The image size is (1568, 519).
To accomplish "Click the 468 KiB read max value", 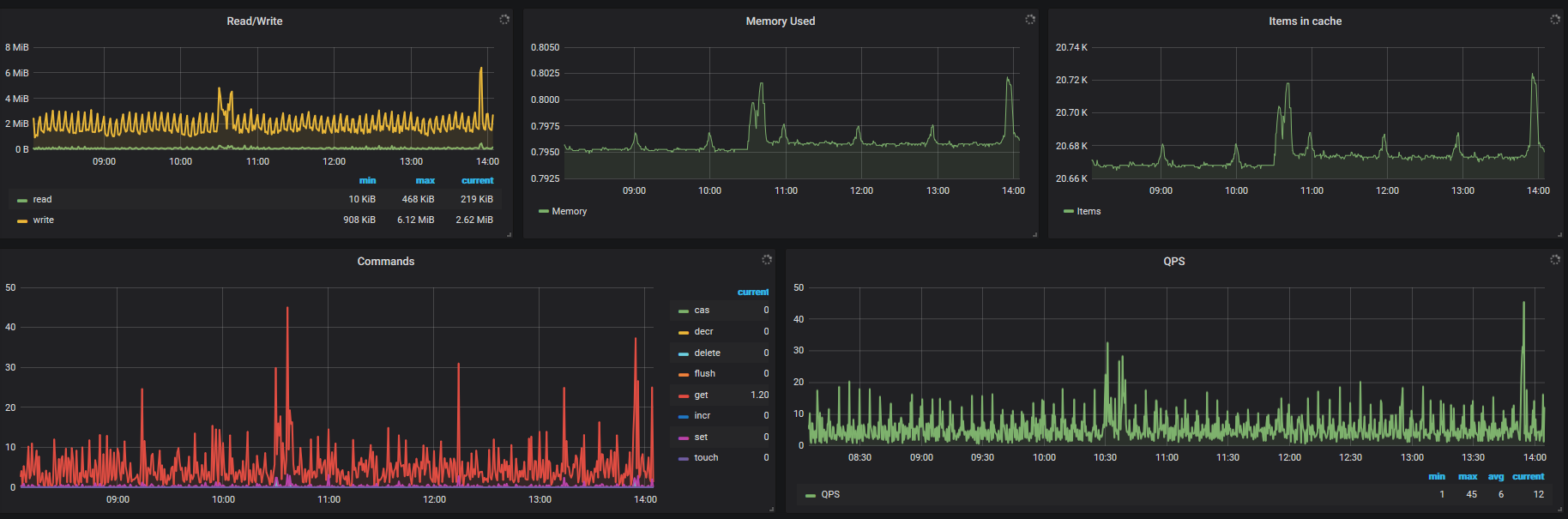I will coord(418,199).
